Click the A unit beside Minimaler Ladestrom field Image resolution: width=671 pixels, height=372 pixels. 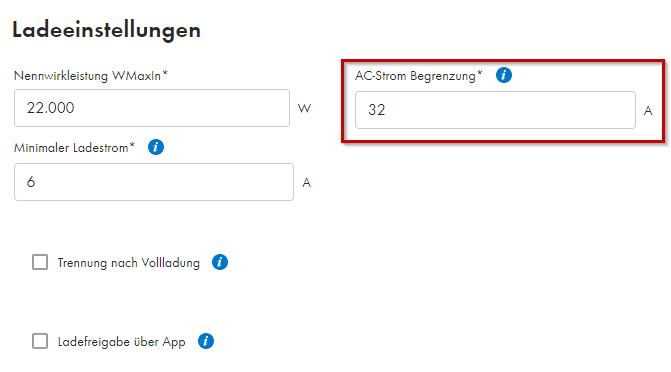click(306, 183)
